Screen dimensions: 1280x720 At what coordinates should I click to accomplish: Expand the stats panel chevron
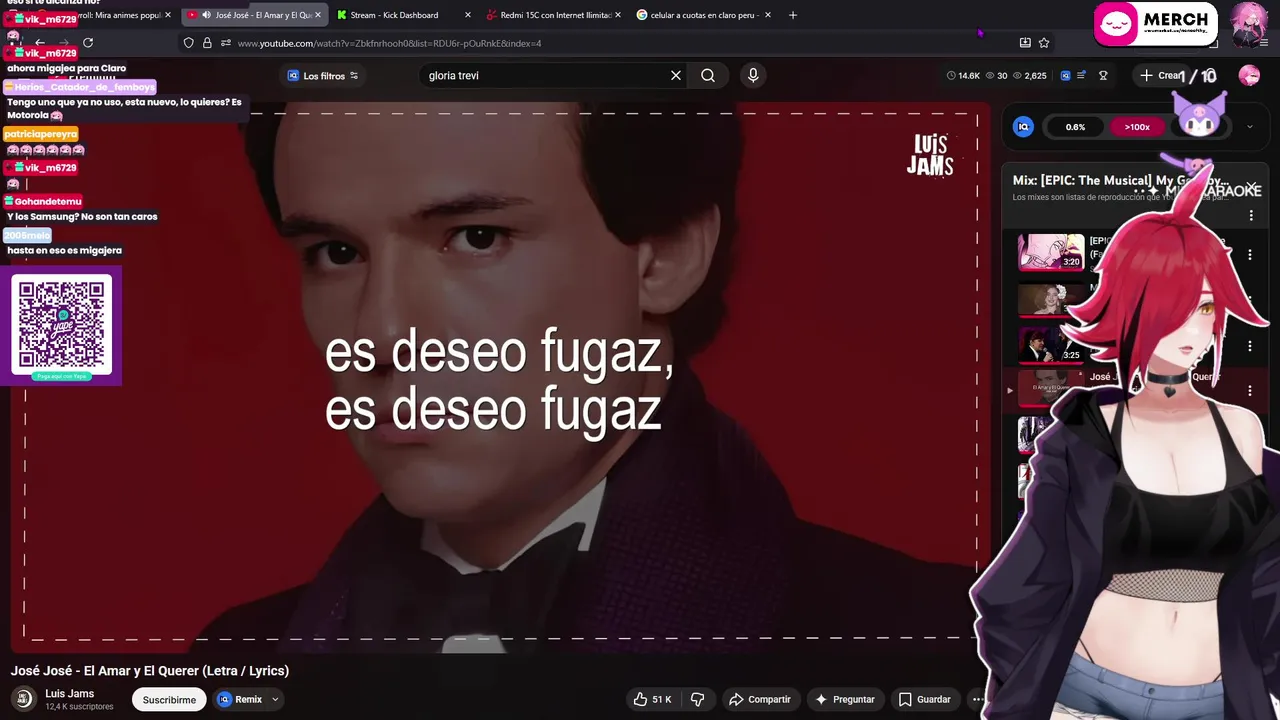point(1250,127)
